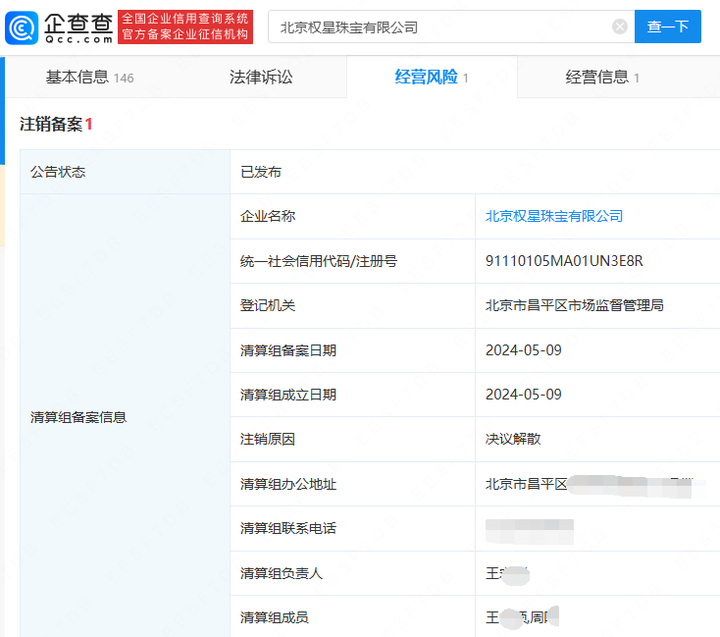This screenshot has height=637, width=720.
Task: Click the 查一下 search button
Action: point(668,27)
